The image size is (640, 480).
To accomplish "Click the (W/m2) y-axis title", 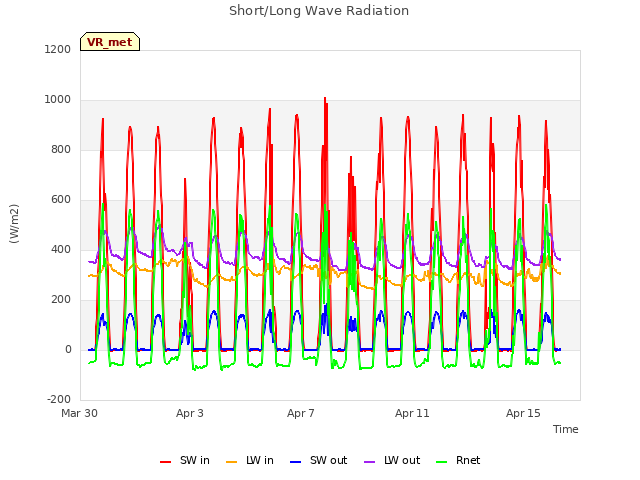I will point(14,224).
